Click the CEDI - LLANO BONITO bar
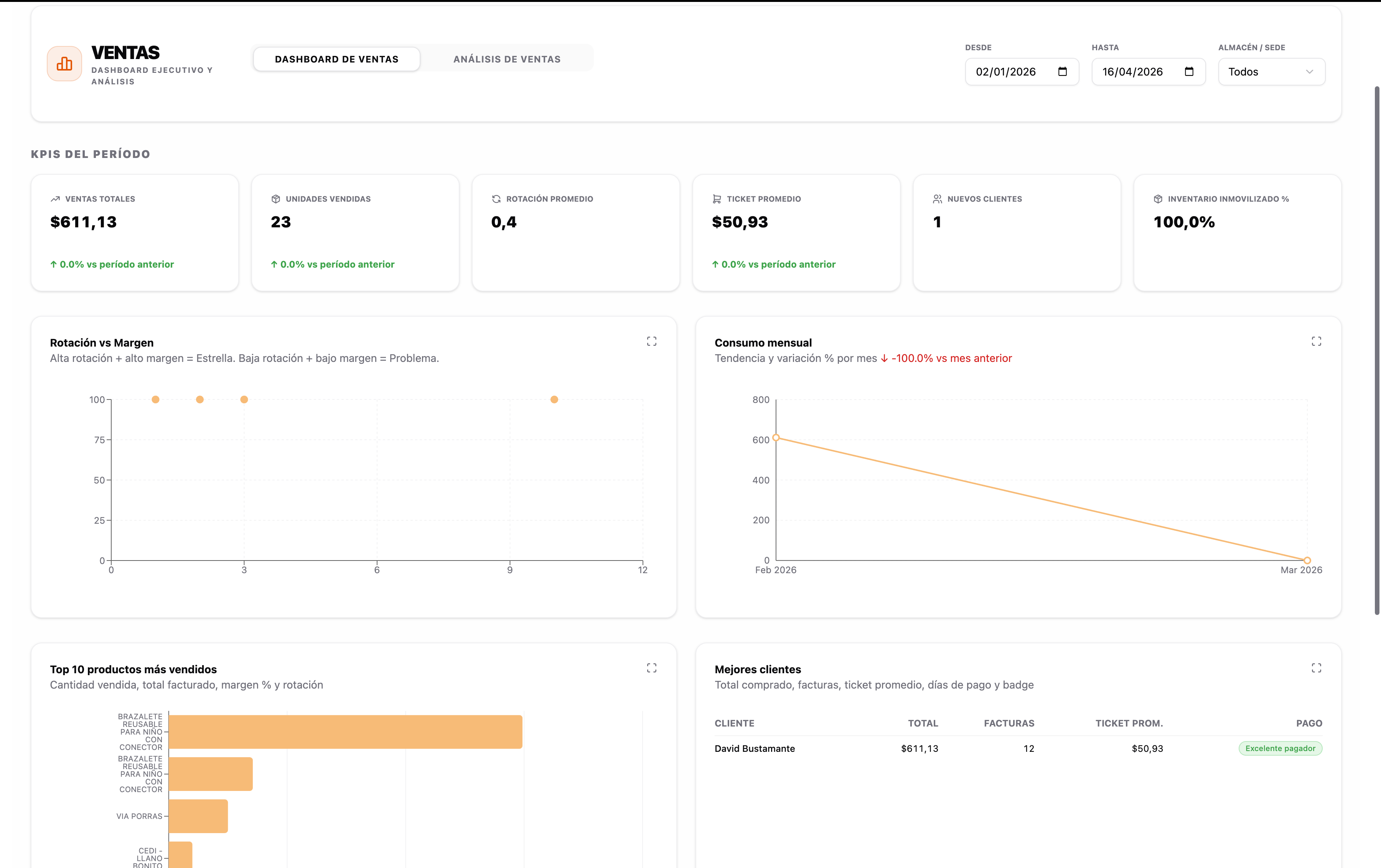The width and height of the screenshot is (1381, 868). [x=181, y=855]
